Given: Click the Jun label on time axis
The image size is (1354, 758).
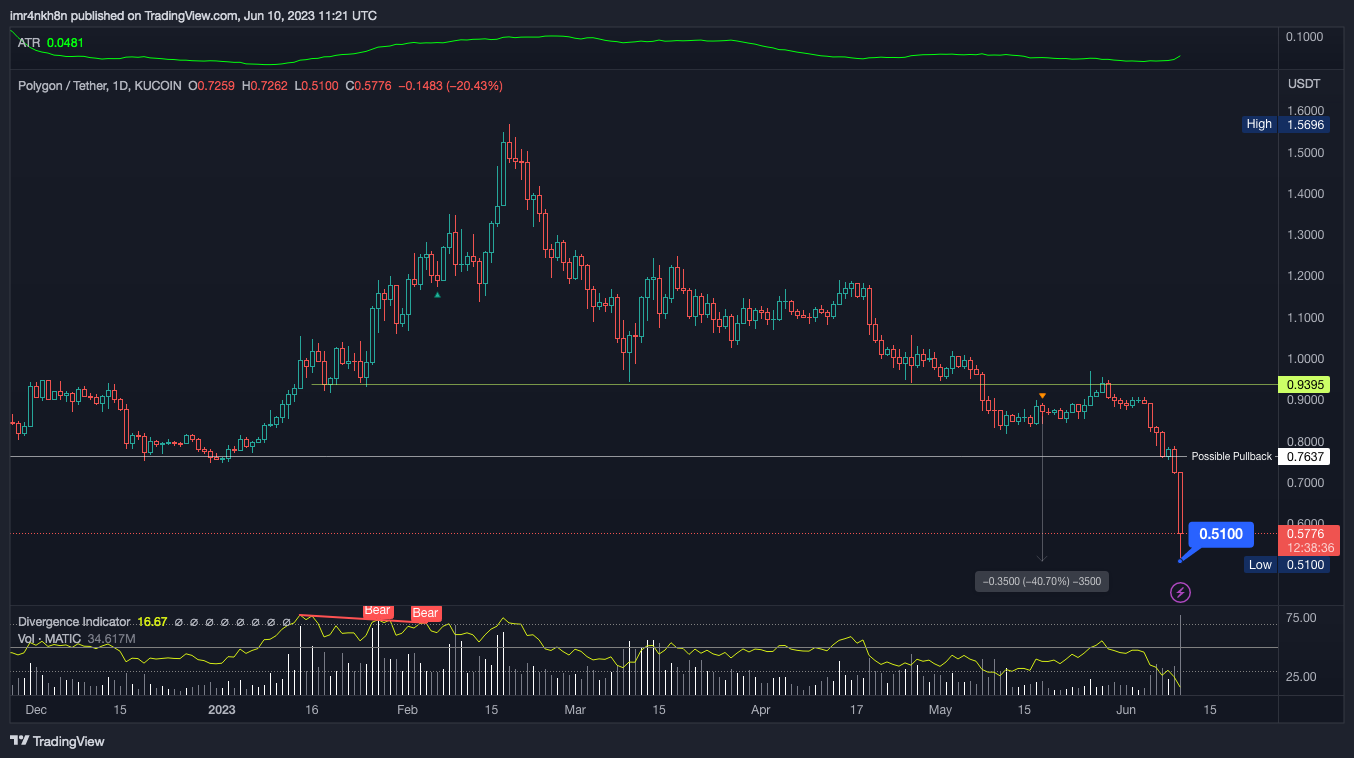Looking at the screenshot, I should (x=1126, y=710).
